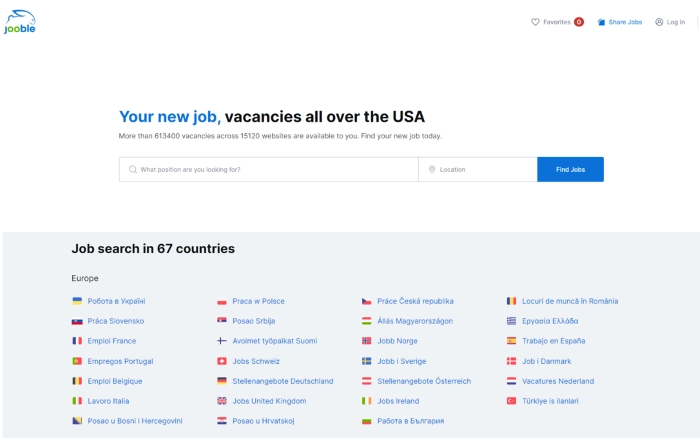Click the location pin icon
Viewport: 700px width, 438px height.
[x=432, y=170]
